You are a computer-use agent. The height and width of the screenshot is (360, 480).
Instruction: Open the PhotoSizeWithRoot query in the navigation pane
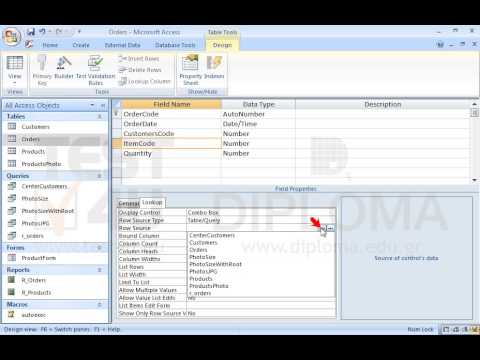point(48,211)
